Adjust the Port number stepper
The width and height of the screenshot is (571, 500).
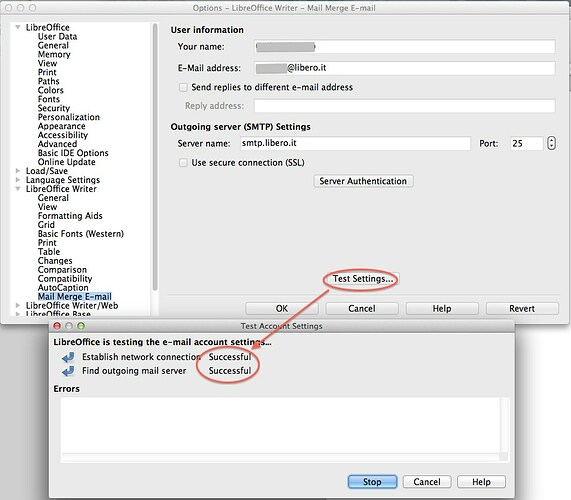click(x=551, y=143)
